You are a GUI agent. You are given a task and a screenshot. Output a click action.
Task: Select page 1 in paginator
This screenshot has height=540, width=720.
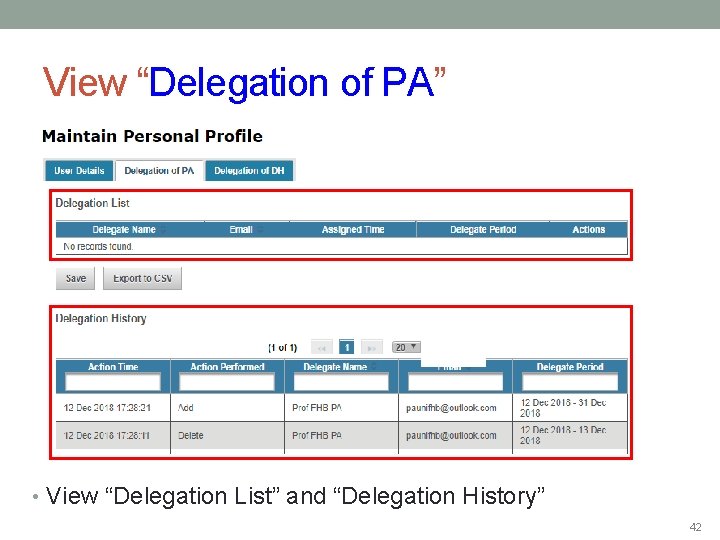pyautogui.click(x=347, y=348)
